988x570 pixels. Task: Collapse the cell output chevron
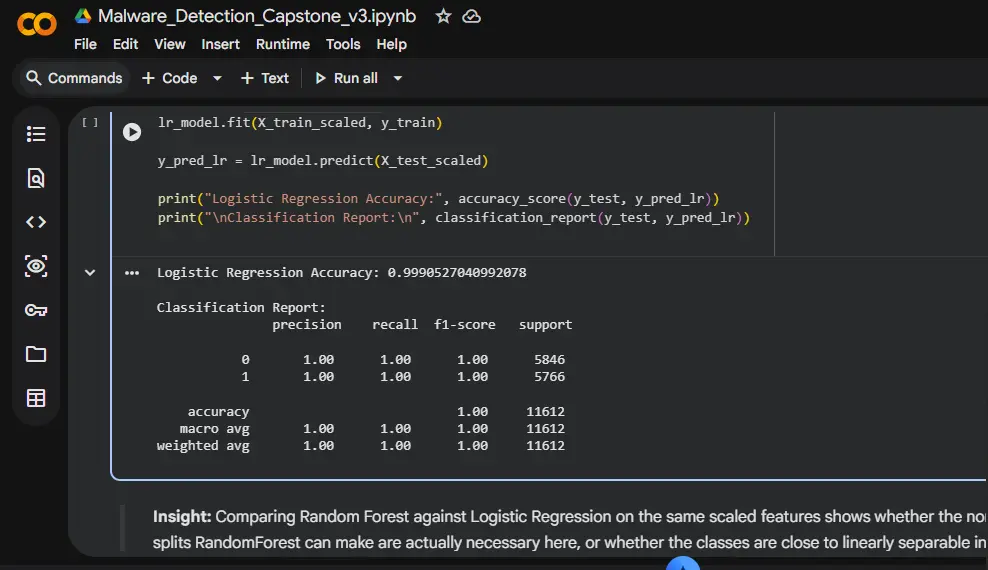point(90,273)
